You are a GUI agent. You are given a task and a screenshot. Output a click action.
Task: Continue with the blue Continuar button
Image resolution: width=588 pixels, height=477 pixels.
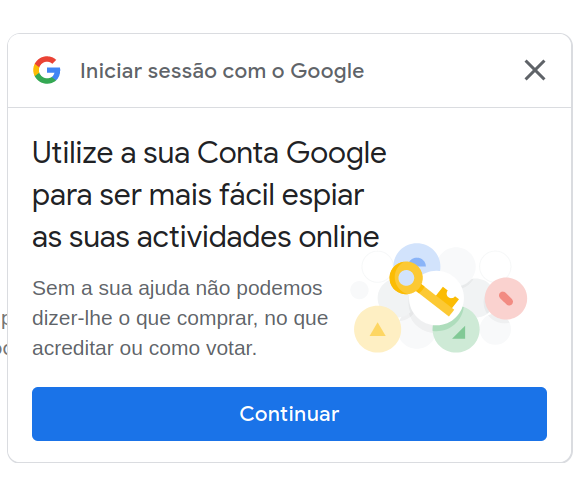tap(289, 414)
